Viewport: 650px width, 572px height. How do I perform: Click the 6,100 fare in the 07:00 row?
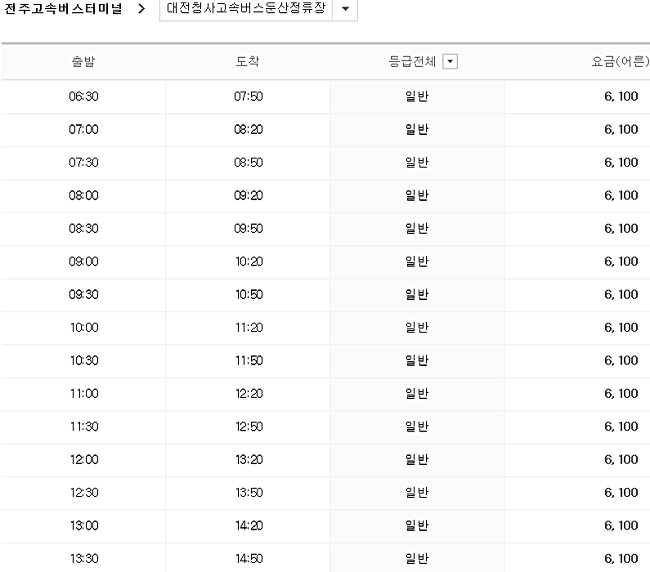pos(621,129)
